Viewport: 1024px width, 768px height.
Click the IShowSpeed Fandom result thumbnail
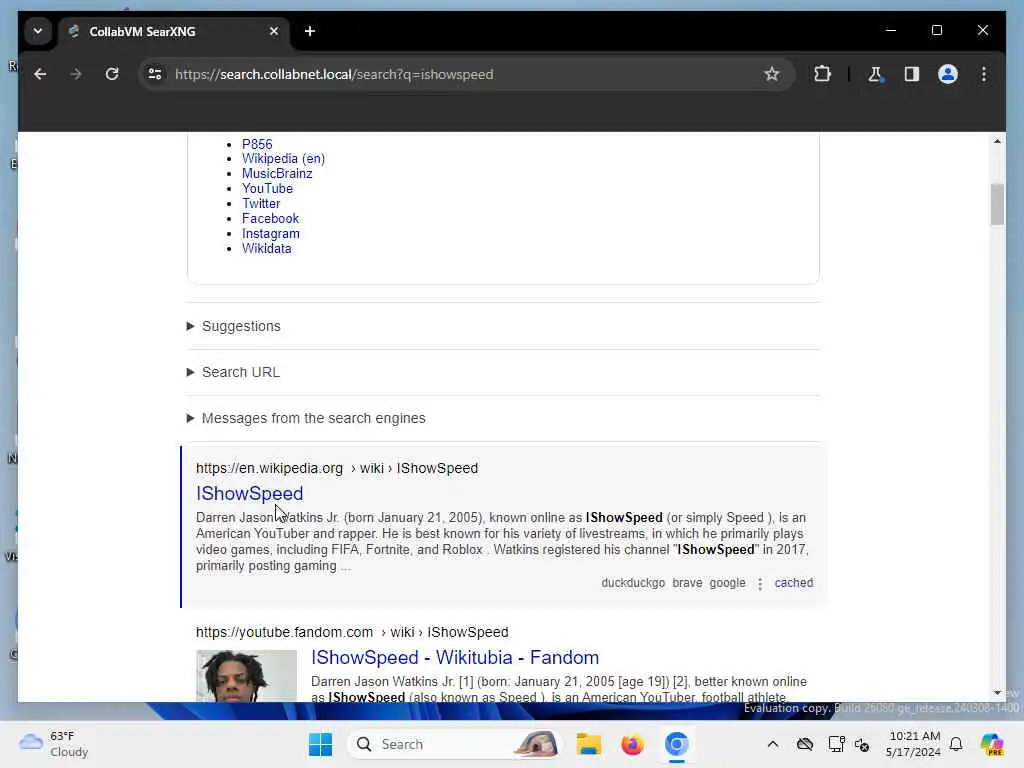pos(246,676)
